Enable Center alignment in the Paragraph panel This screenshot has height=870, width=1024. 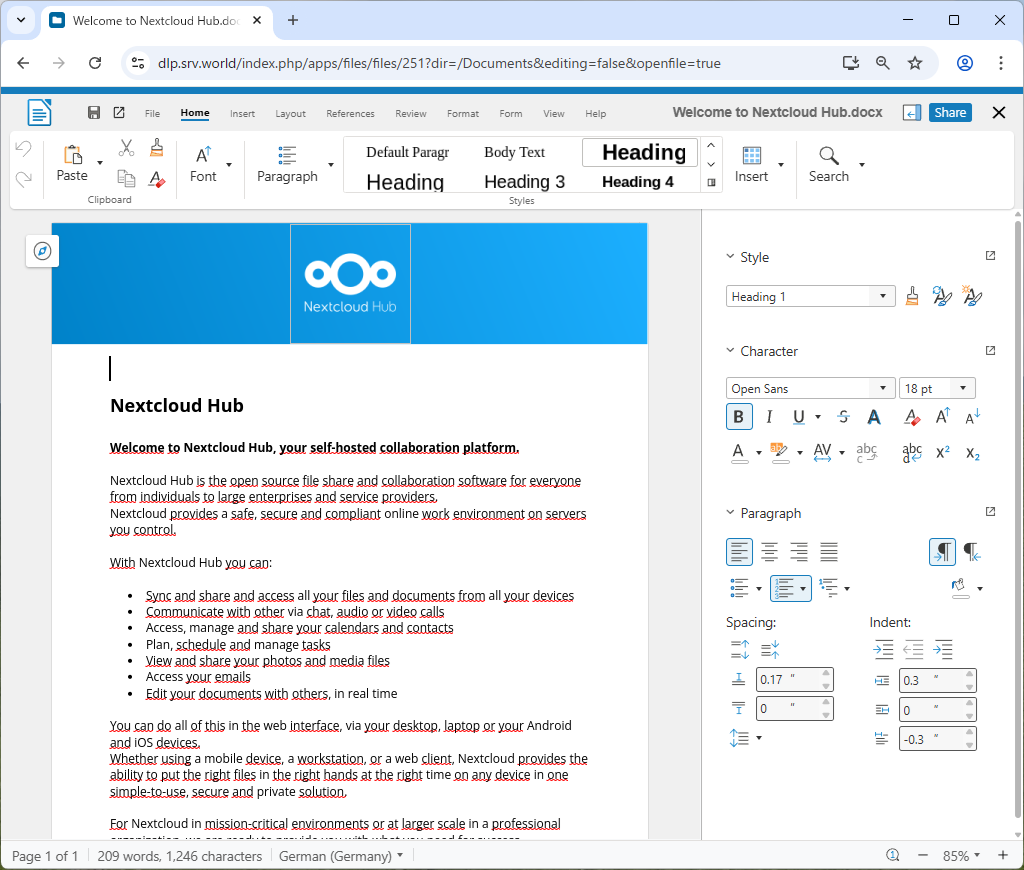click(x=769, y=551)
